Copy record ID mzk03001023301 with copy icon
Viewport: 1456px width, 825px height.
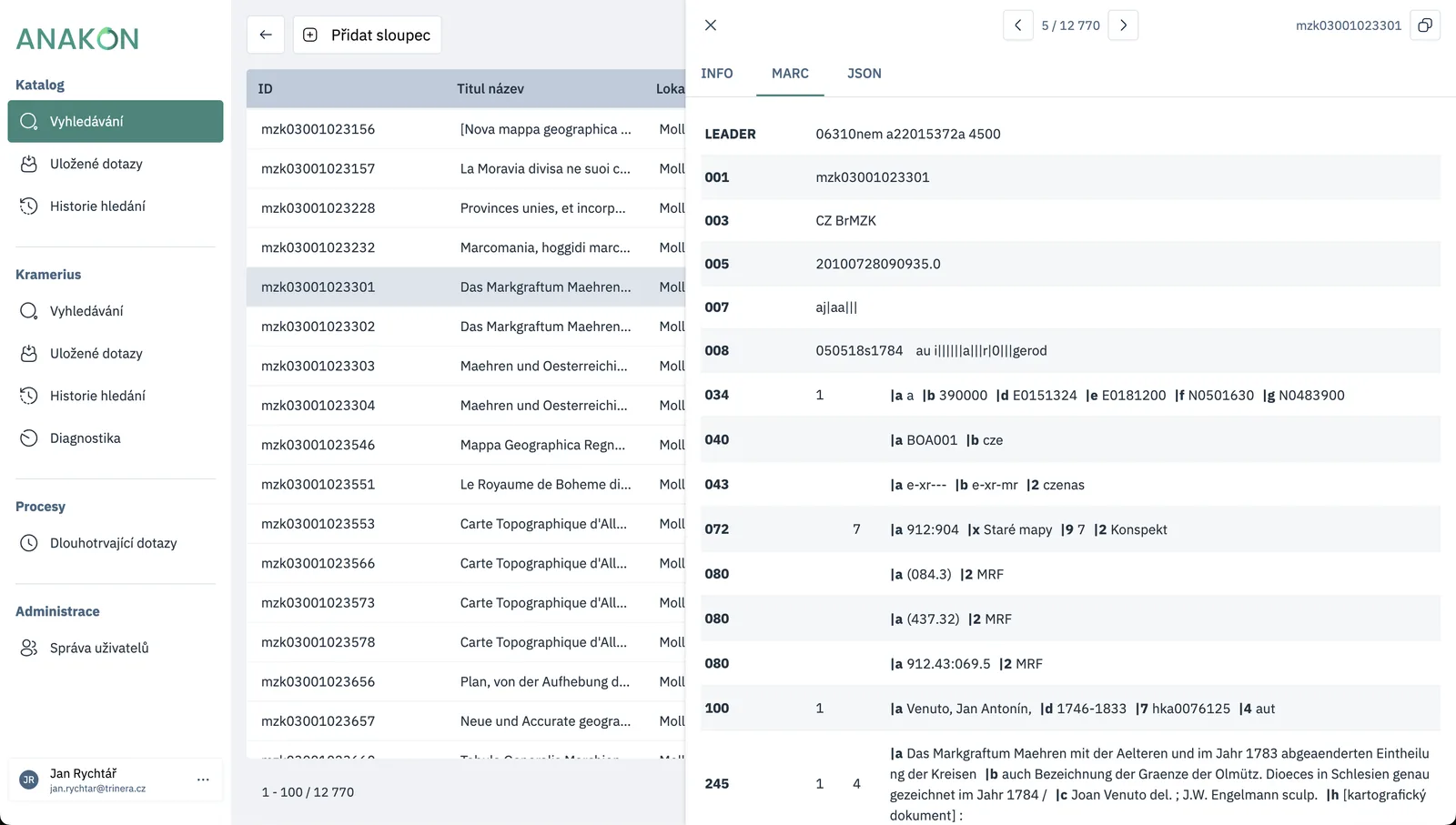click(x=1425, y=25)
